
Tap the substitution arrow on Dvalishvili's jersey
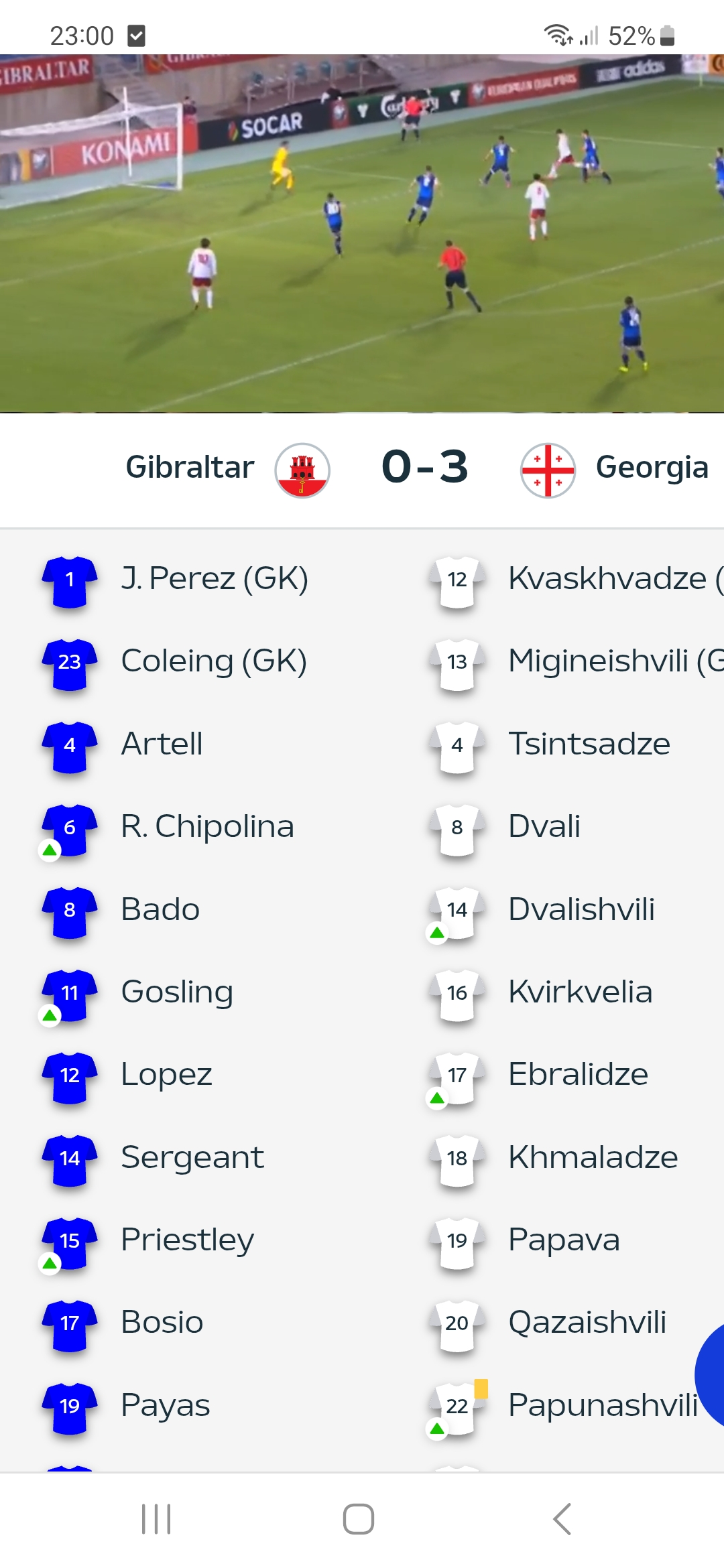click(x=437, y=933)
